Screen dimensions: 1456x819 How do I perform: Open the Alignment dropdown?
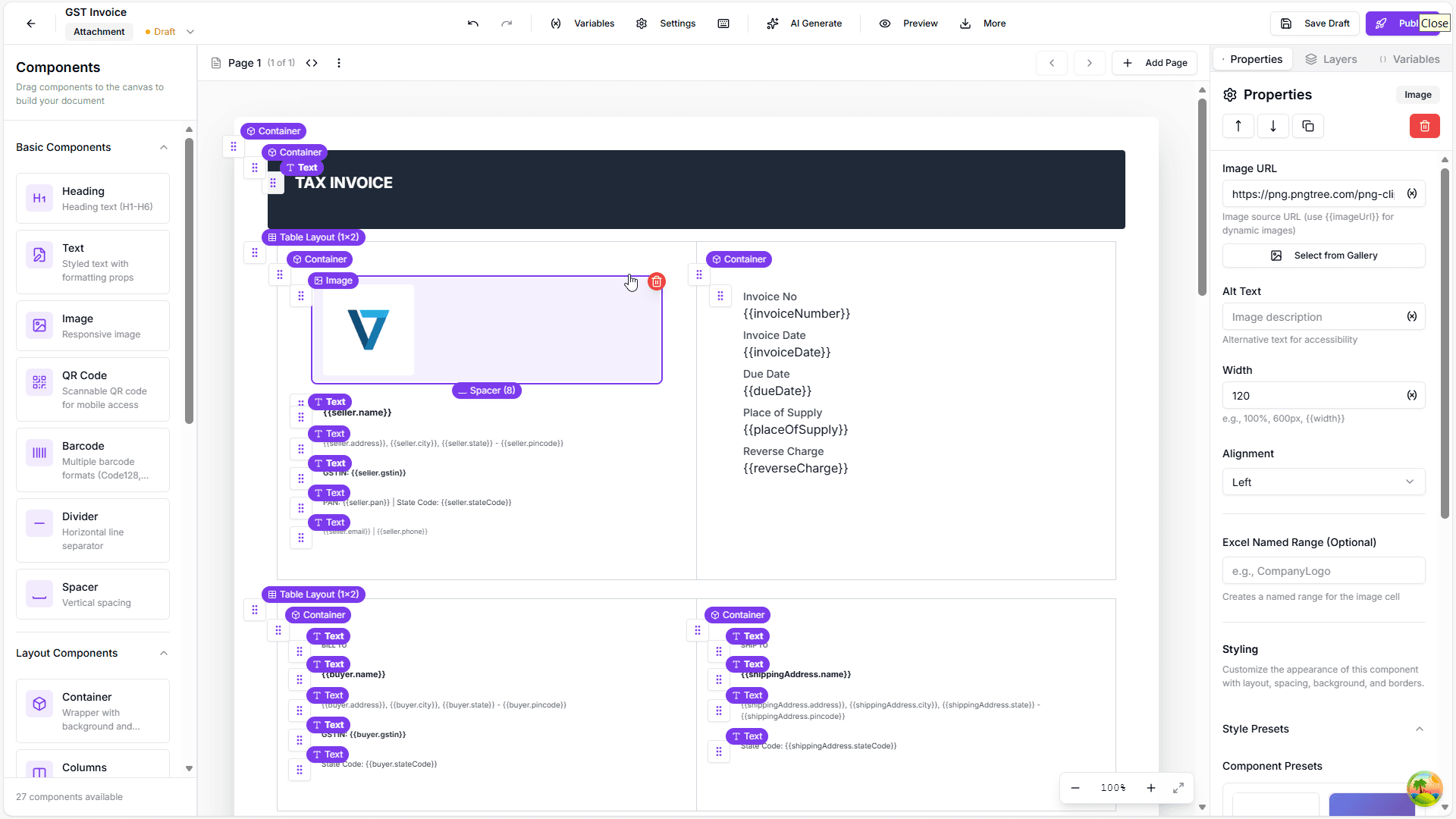(x=1323, y=482)
